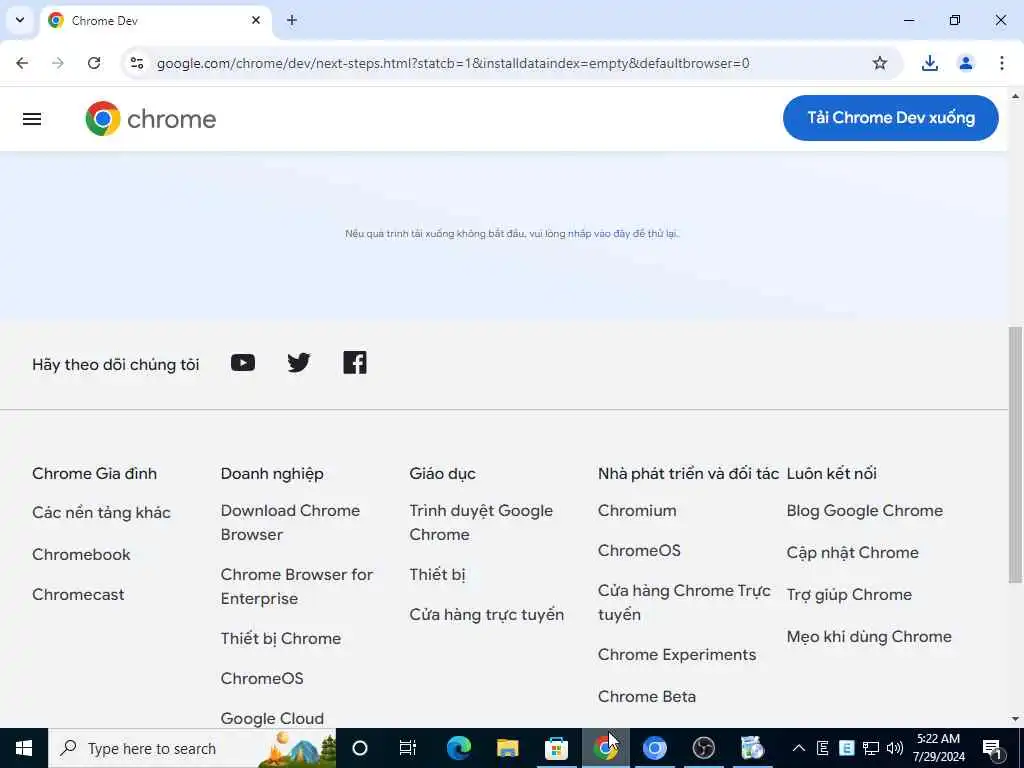1024x768 pixels.
Task: Open Trình duyệt Google Chrome link
Action: coord(481,522)
